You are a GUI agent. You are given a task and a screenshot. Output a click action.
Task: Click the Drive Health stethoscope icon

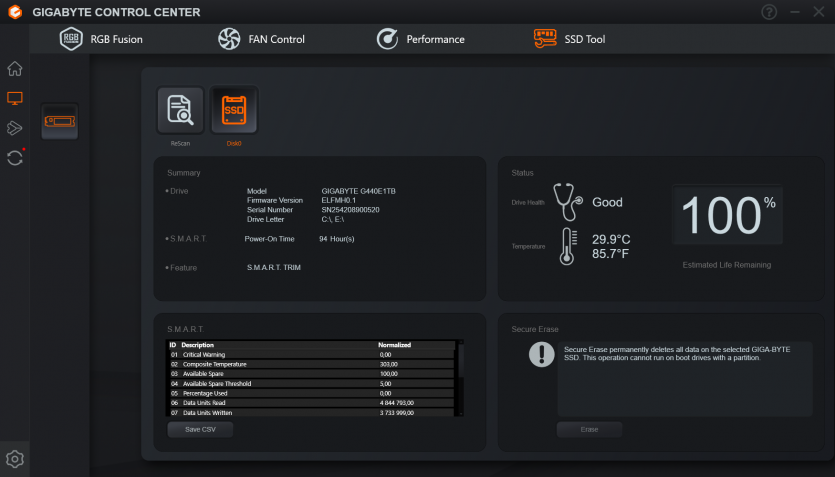coord(567,202)
